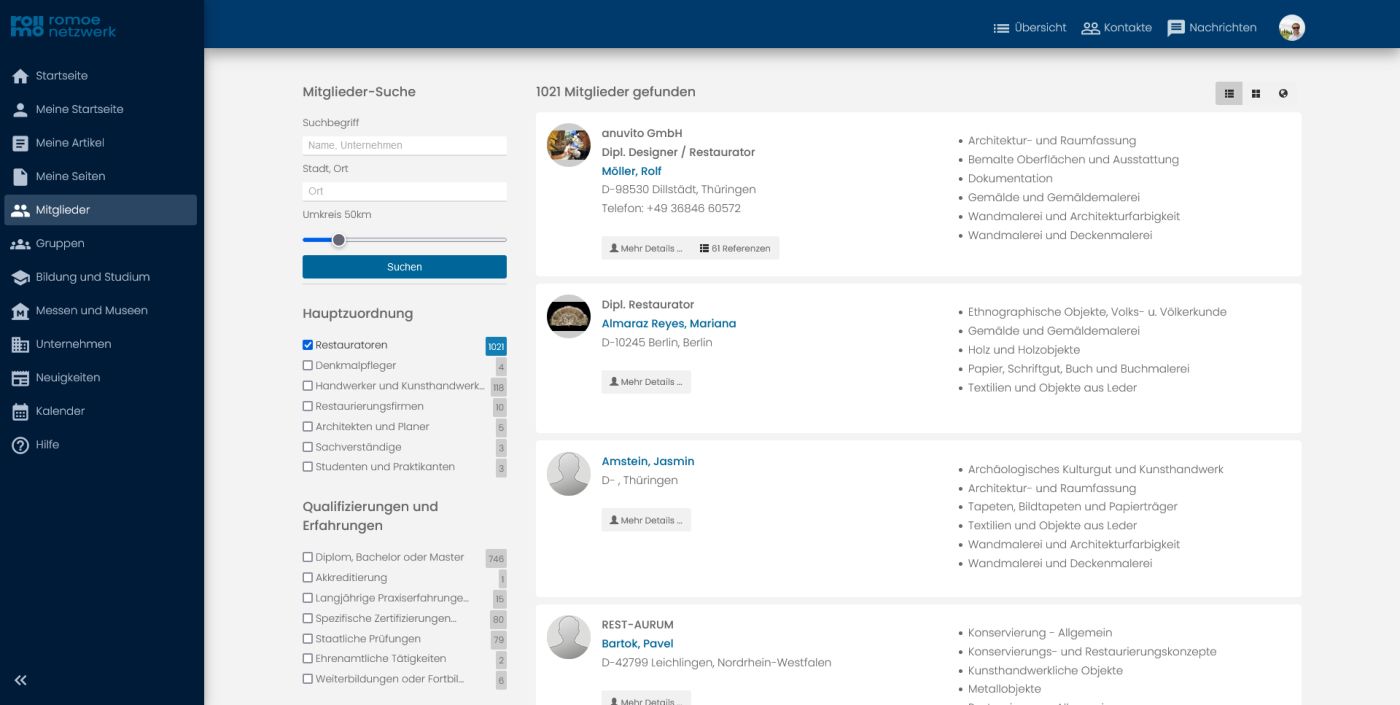Open Möller, Rolf profile link
The image size is (1400, 705).
tap(631, 171)
